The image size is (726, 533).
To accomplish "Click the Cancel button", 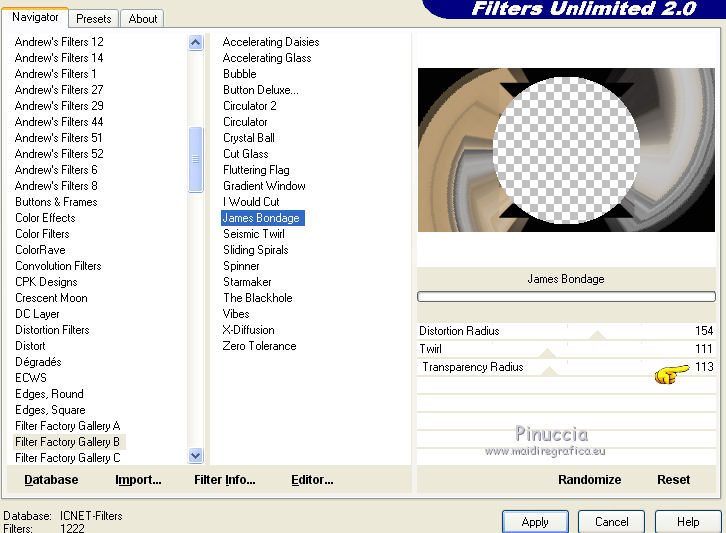I will point(612,522).
